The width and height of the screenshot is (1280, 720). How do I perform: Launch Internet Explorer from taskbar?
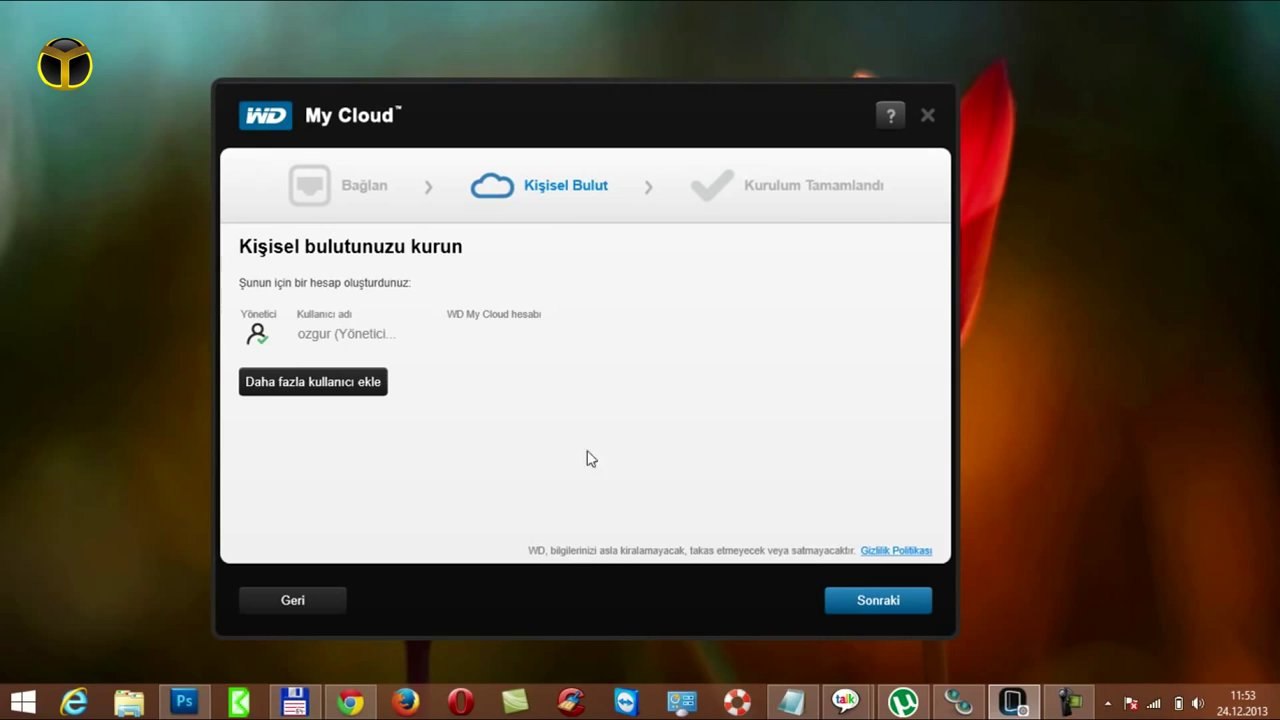[x=74, y=702]
